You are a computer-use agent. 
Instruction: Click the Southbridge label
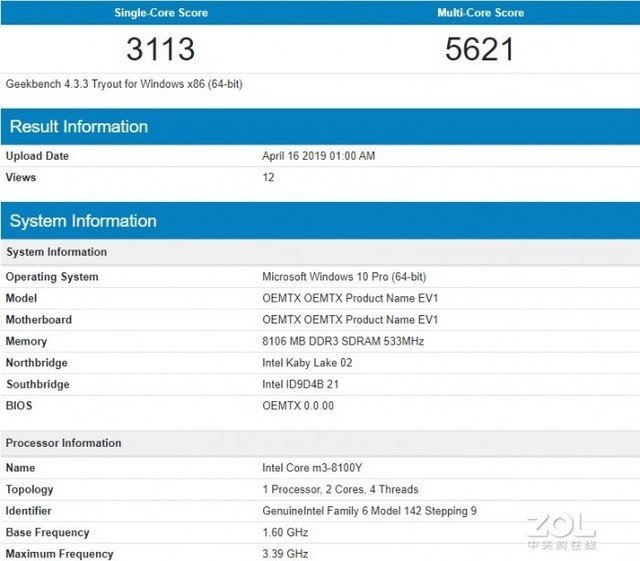pyautogui.click(x=38, y=384)
